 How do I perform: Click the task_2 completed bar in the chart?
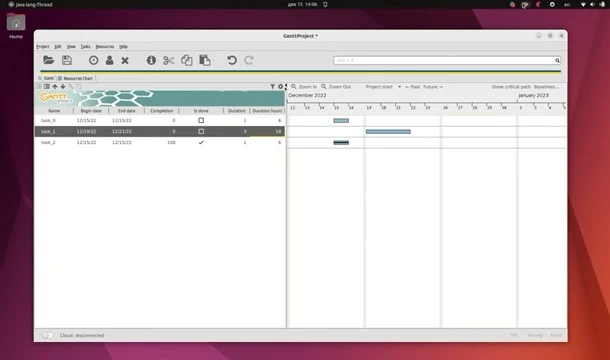(x=341, y=142)
